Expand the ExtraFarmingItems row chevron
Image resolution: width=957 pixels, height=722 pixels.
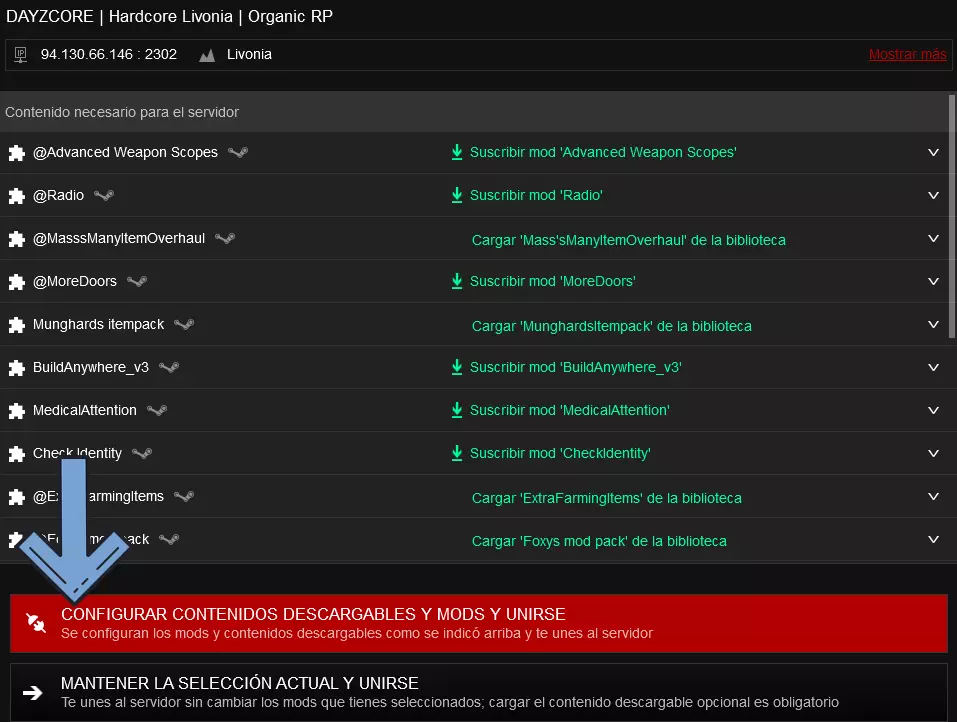coord(933,496)
